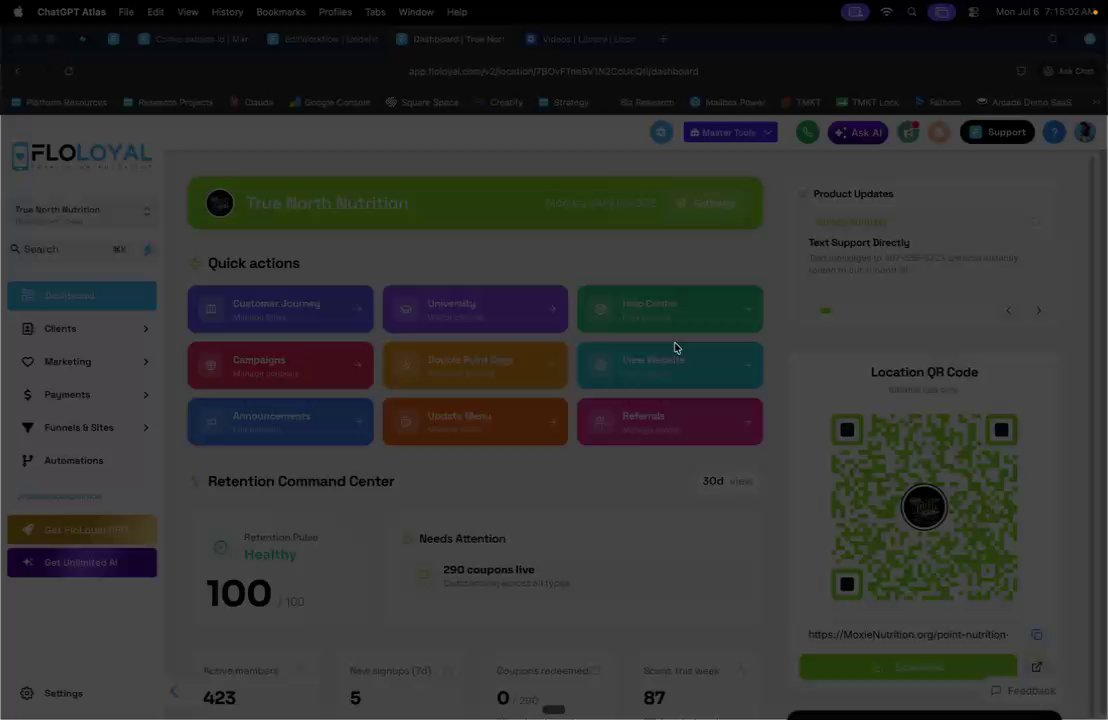Open the Campaigns quick action card
The height and width of the screenshot is (720, 1108).
point(281,365)
